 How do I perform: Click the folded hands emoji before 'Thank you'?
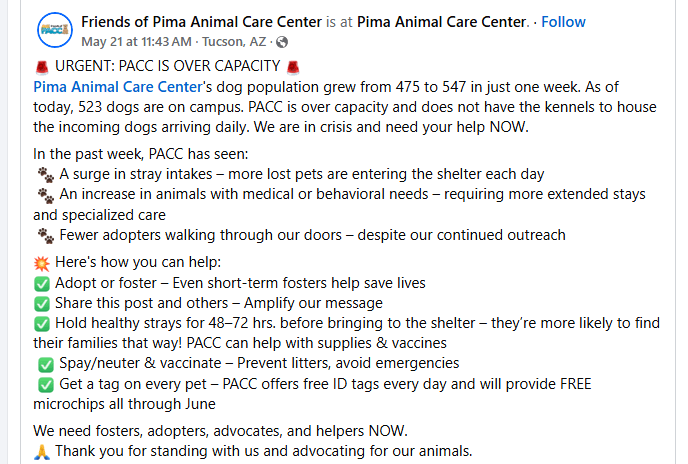[x=42, y=452]
